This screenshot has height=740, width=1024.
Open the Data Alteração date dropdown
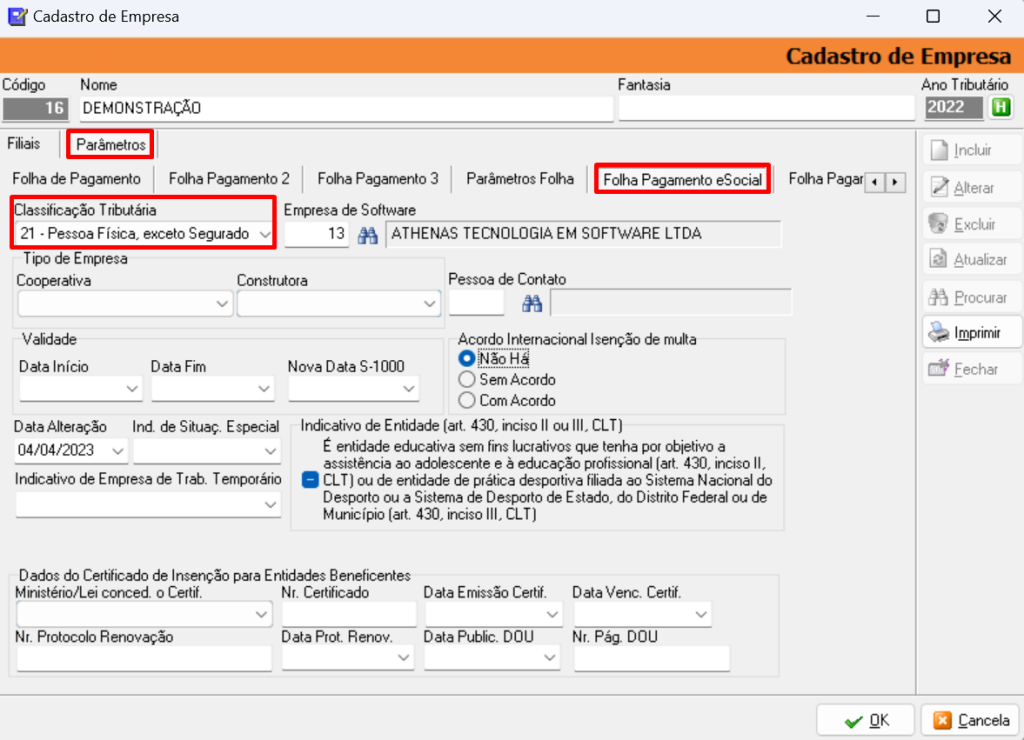(x=118, y=451)
